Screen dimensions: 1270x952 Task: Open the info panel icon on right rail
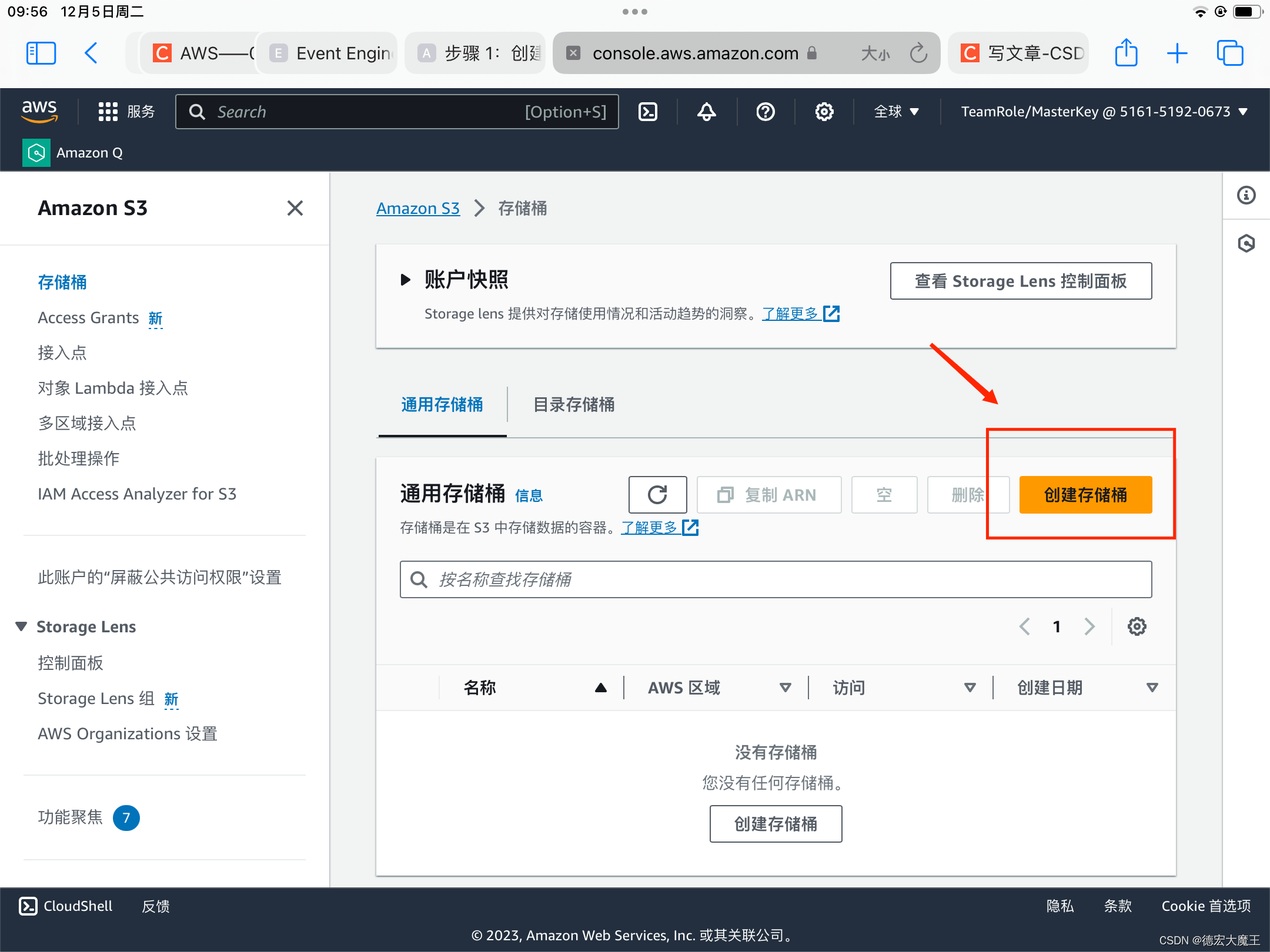(1246, 195)
